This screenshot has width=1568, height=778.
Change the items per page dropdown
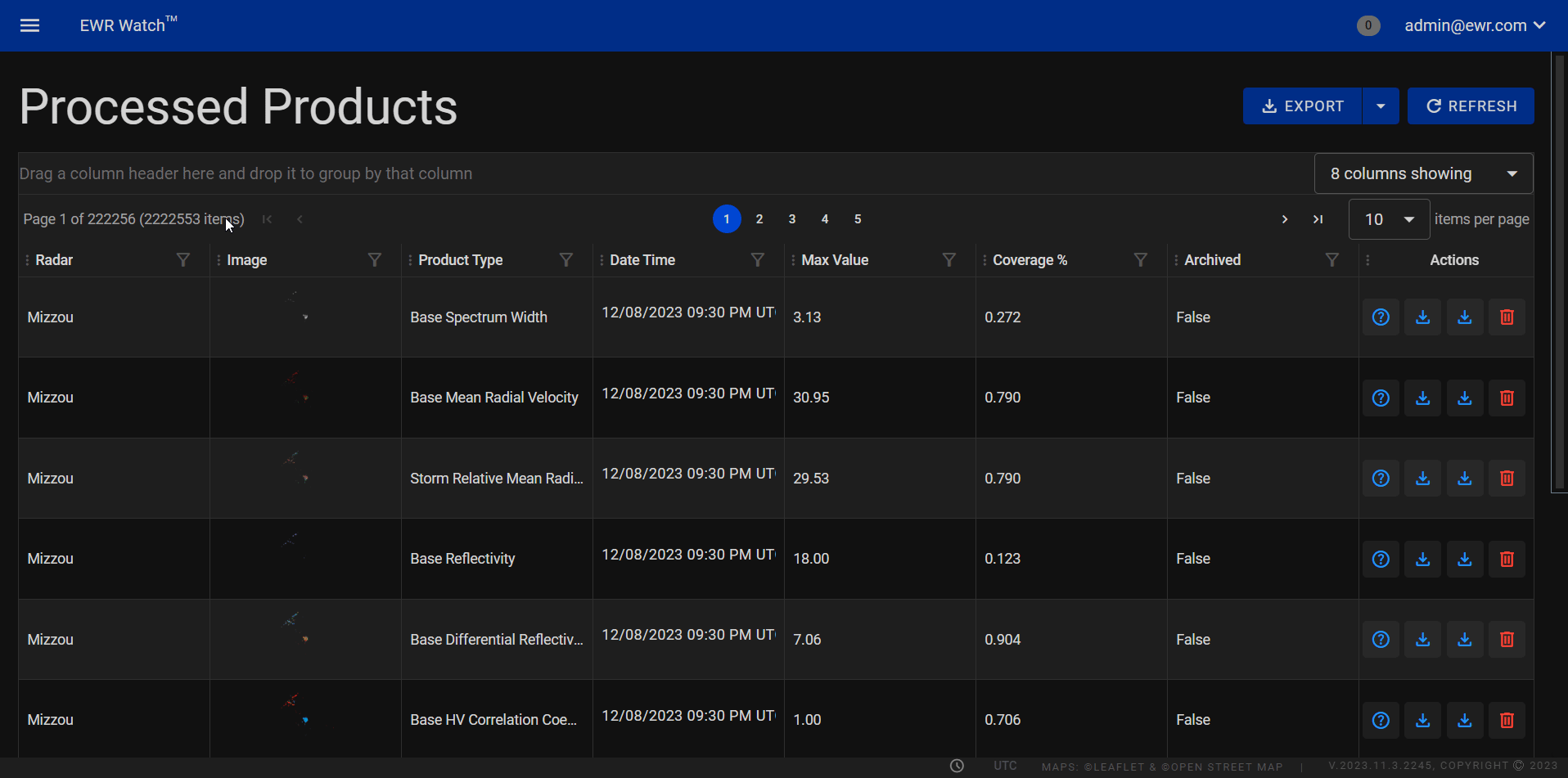[x=1389, y=219]
